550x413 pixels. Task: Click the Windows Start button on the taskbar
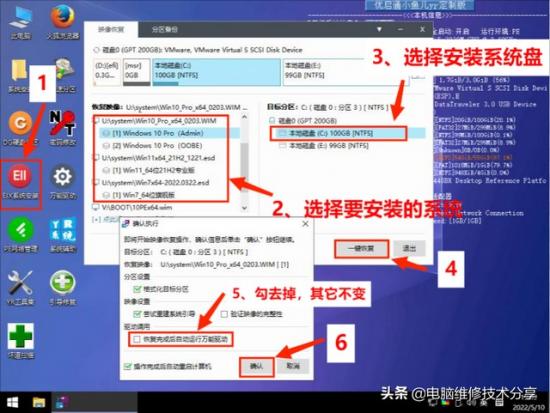click(x=13, y=402)
